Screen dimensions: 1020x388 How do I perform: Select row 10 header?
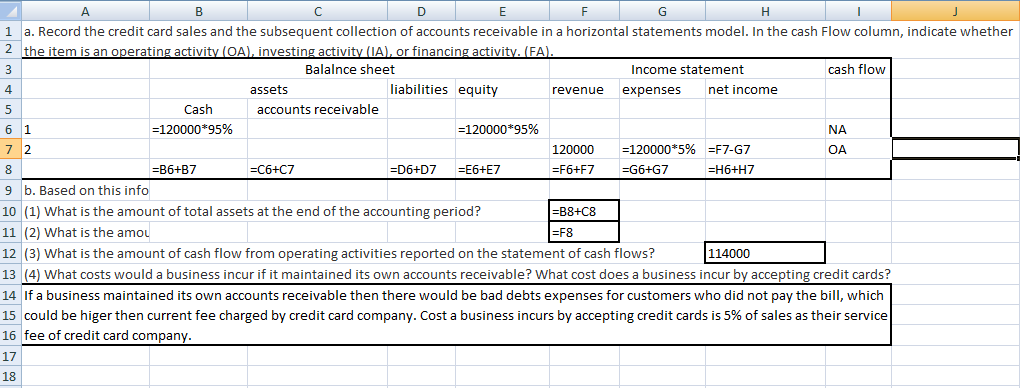[10, 211]
